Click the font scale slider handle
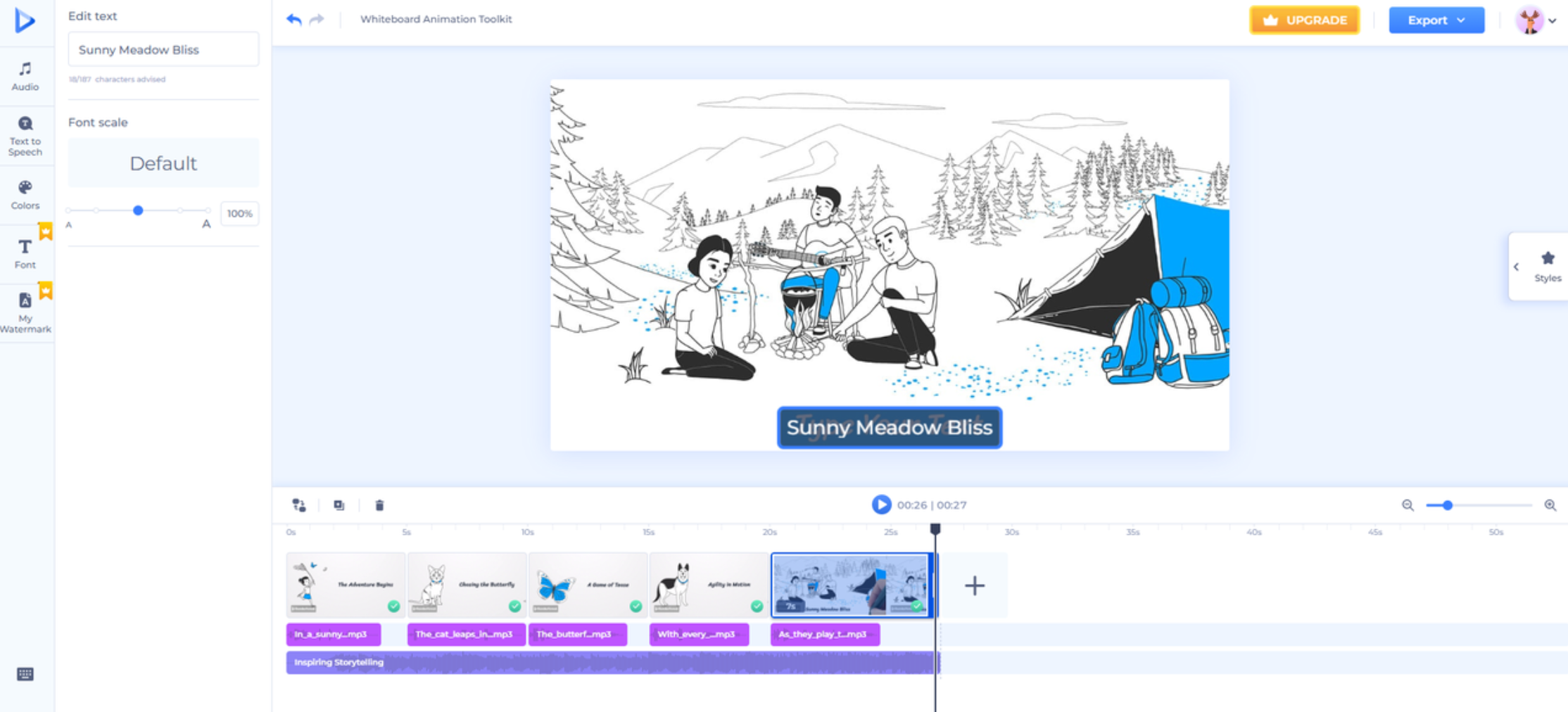1568x712 pixels. [138, 210]
